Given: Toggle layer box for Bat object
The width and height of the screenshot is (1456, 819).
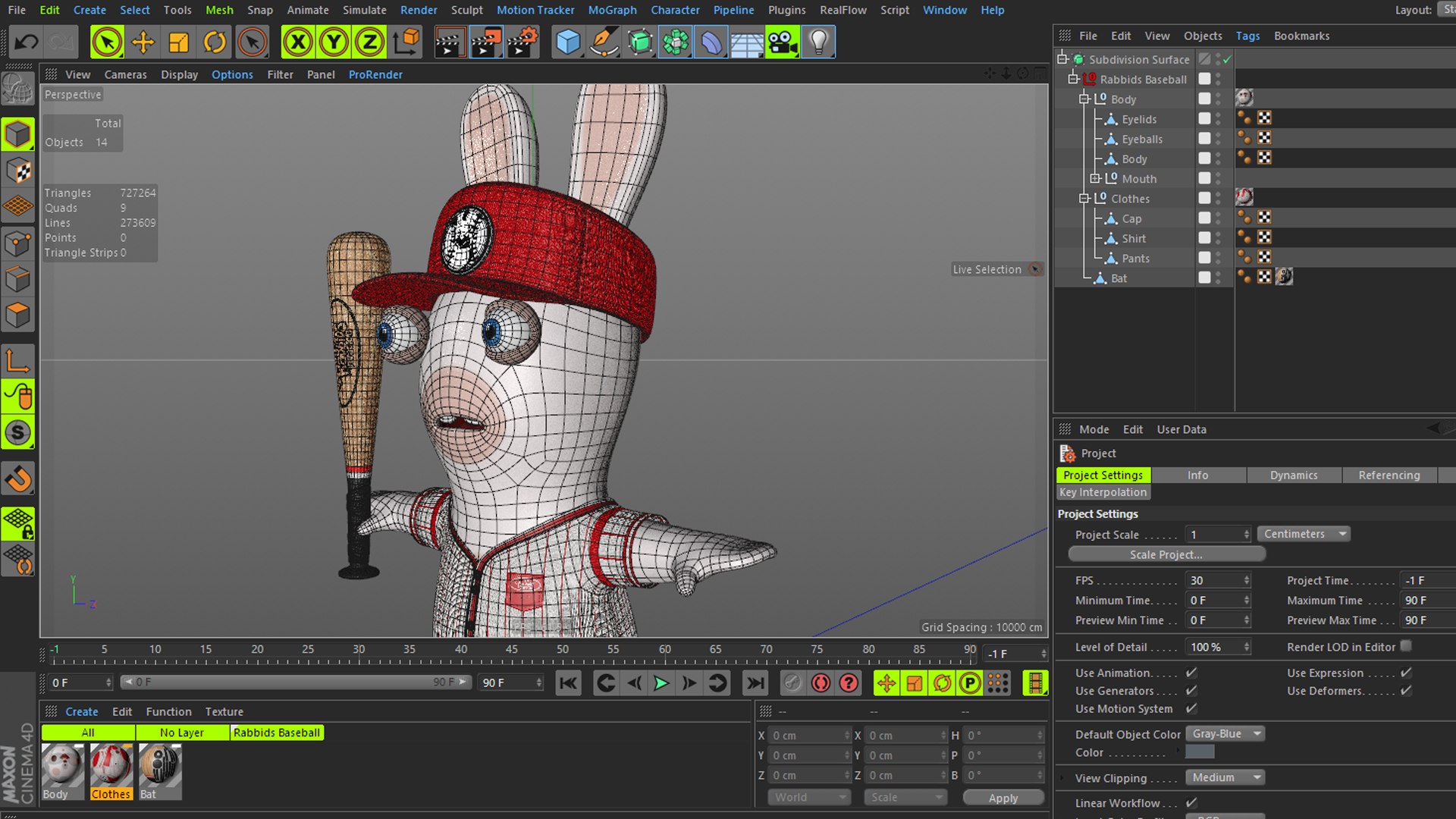Looking at the screenshot, I should (1204, 278).
